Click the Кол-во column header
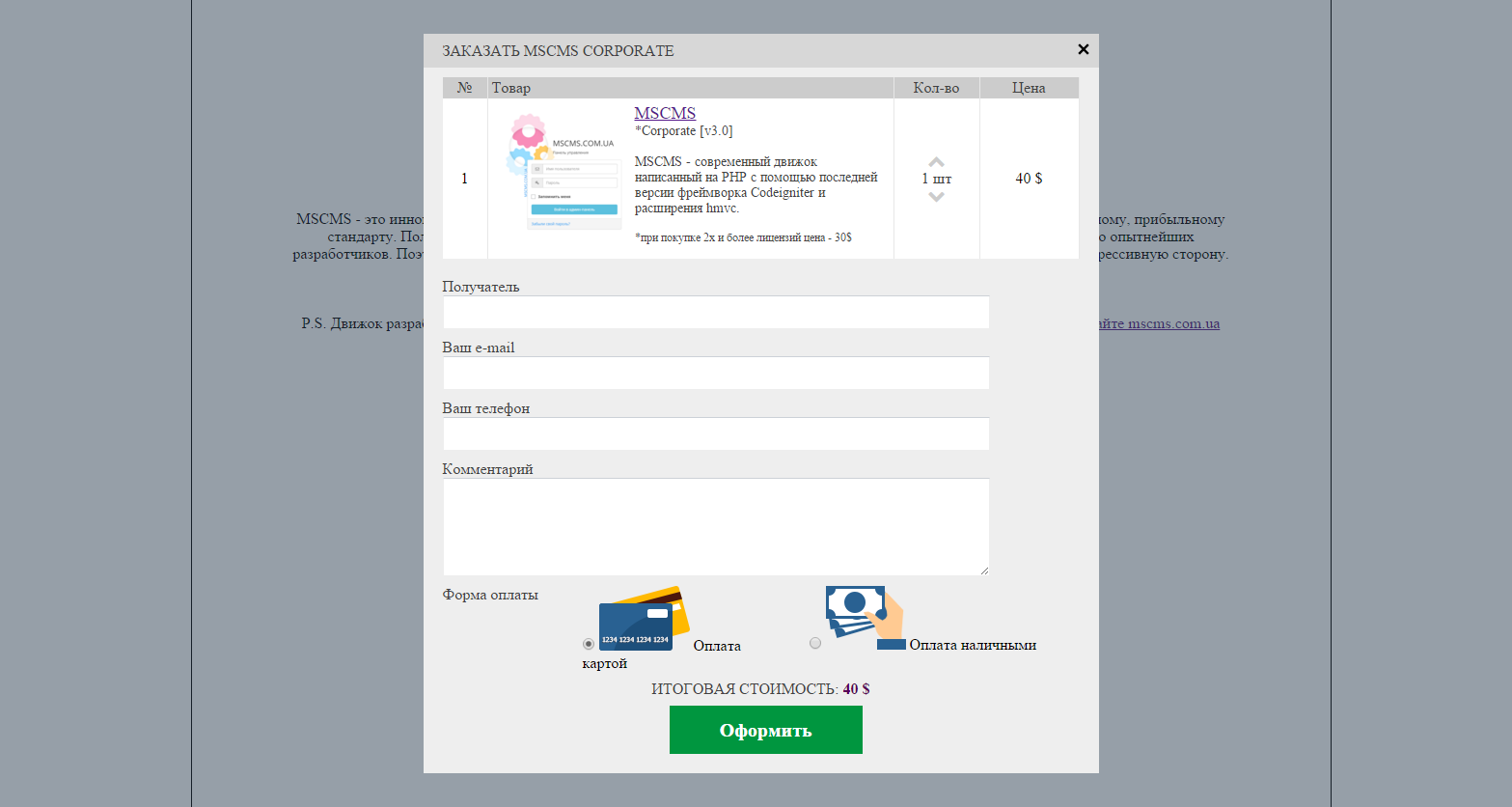Image resolution: width=1512 pixels, height=807 pixels. (937, 88)
